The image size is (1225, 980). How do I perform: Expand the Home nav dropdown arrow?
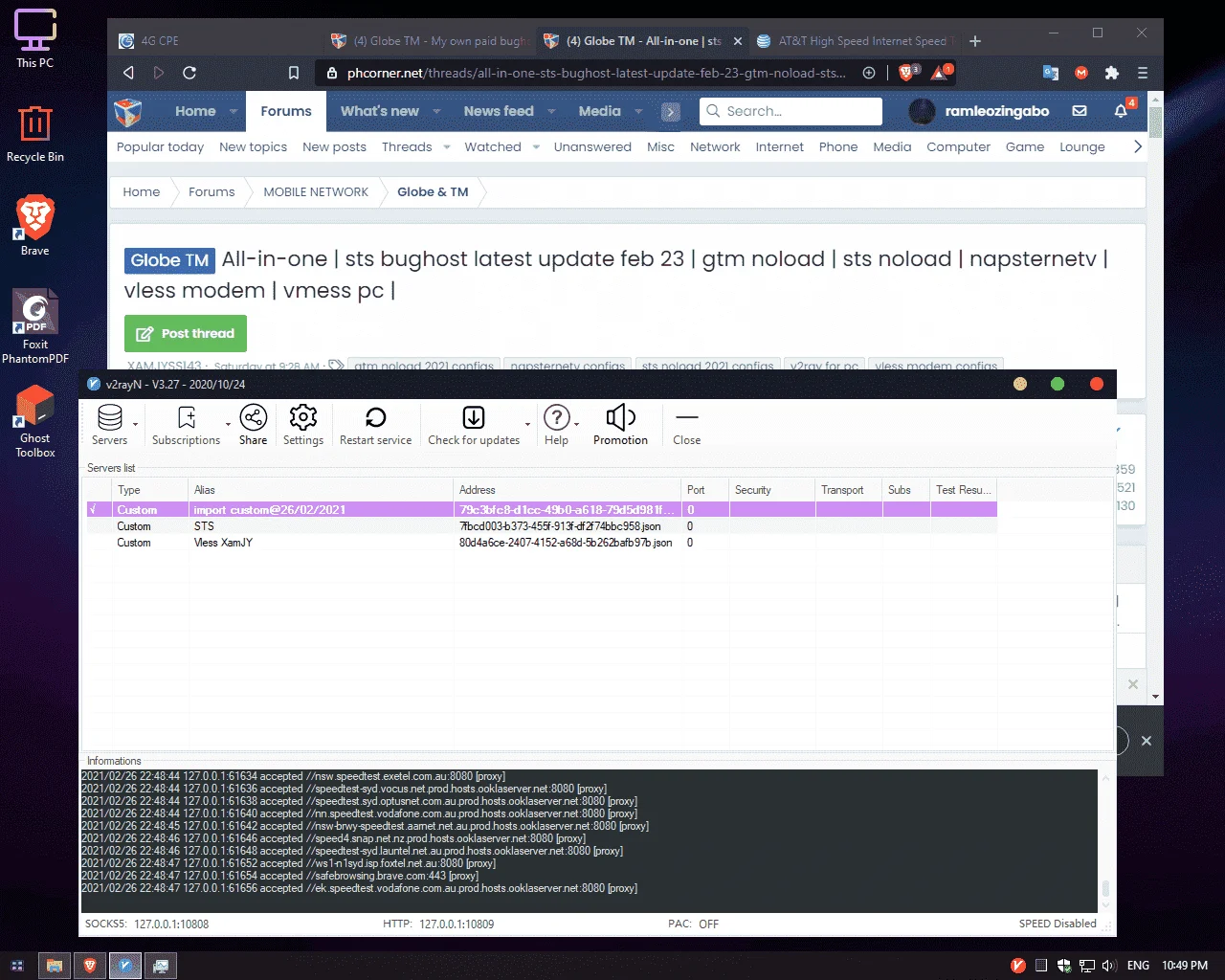[x=234, y=112]
